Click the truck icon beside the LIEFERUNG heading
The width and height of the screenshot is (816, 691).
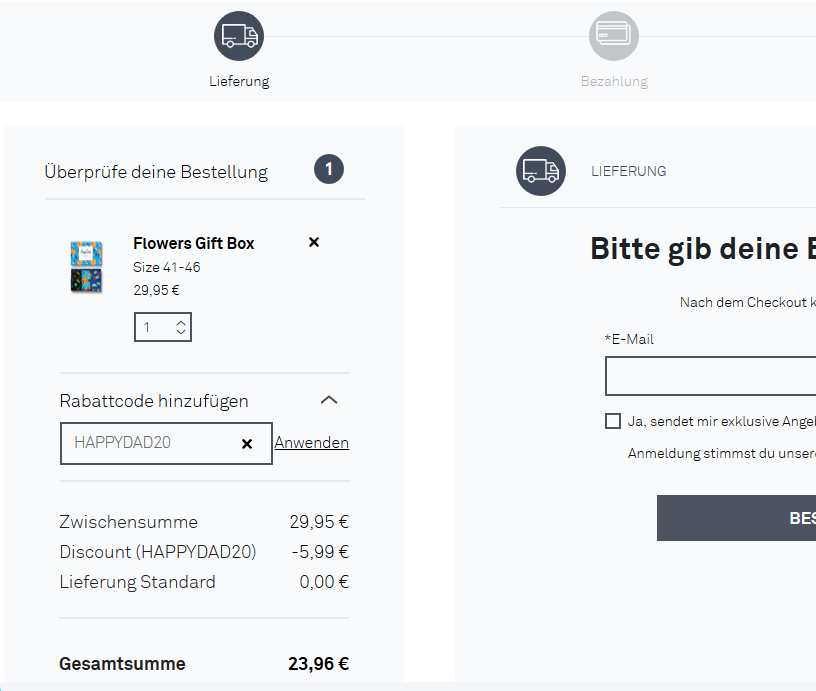click(x=541, y=171)
